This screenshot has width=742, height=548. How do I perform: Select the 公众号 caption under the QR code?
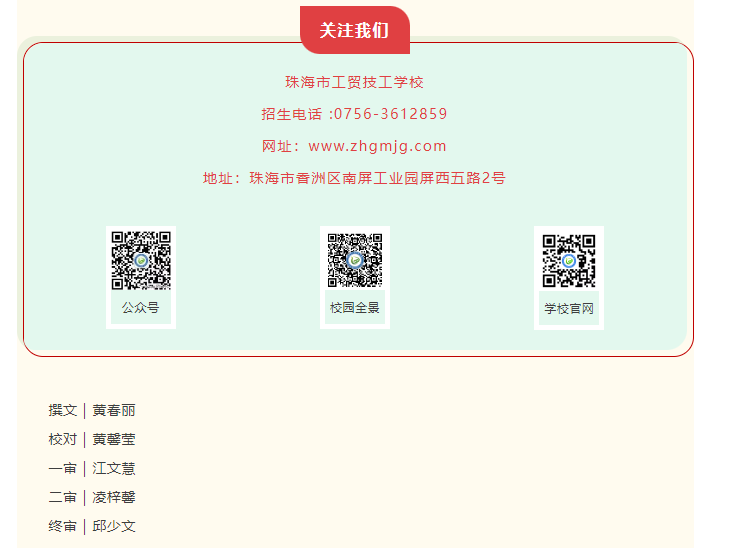141,308
